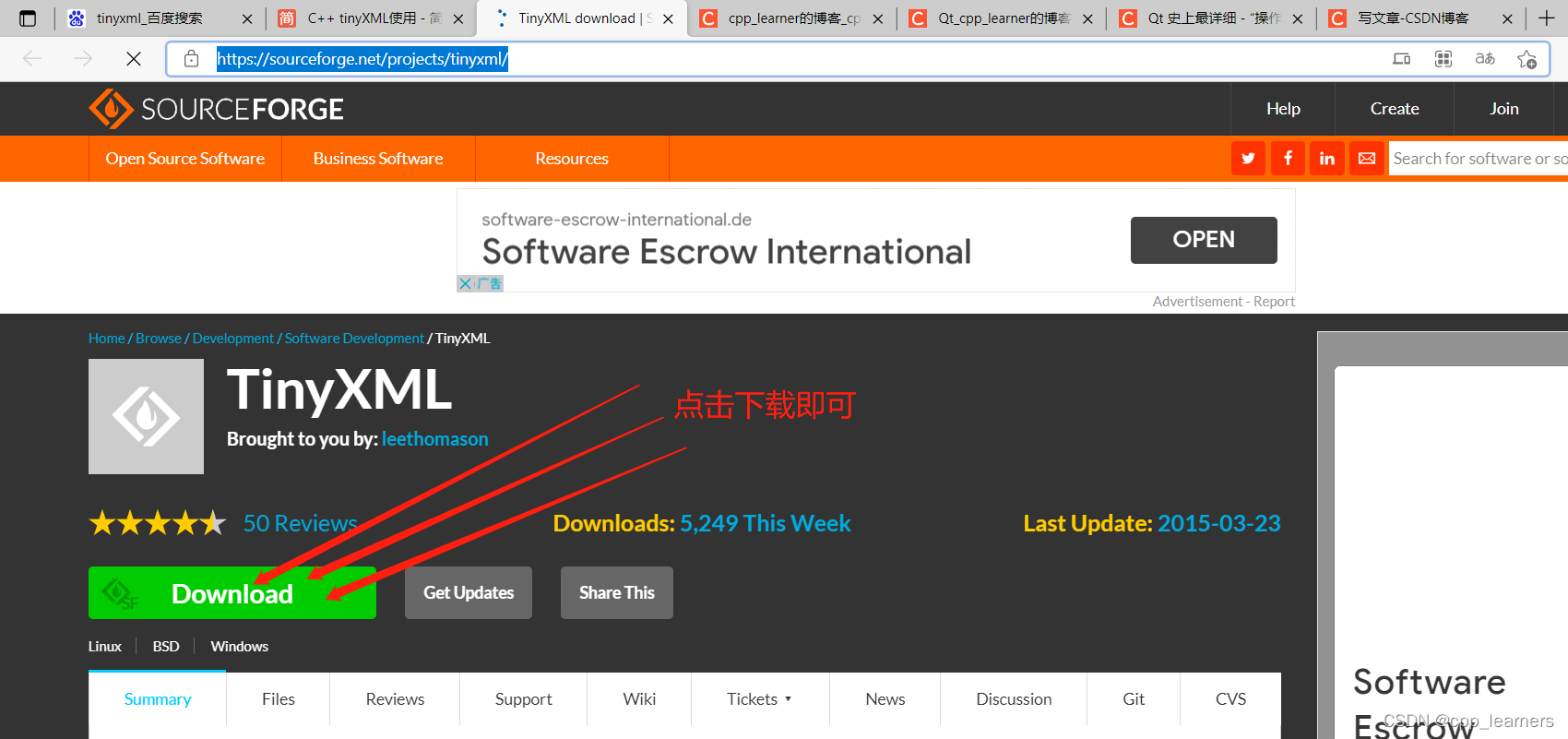The image size is (1568, 739).
Task: Open the browser apps grid icon
Action: (x=1443, y=59)
